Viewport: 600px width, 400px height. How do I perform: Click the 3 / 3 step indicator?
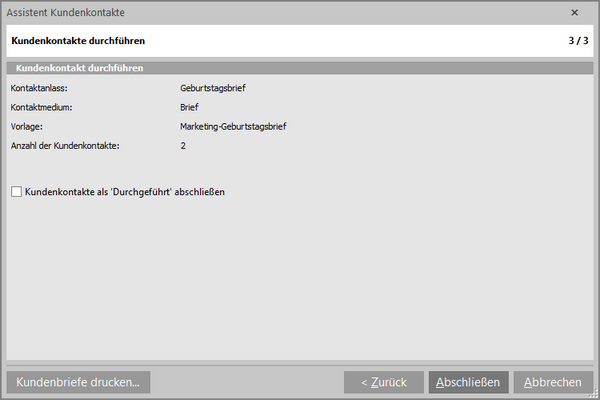click(x=577, y=42)
